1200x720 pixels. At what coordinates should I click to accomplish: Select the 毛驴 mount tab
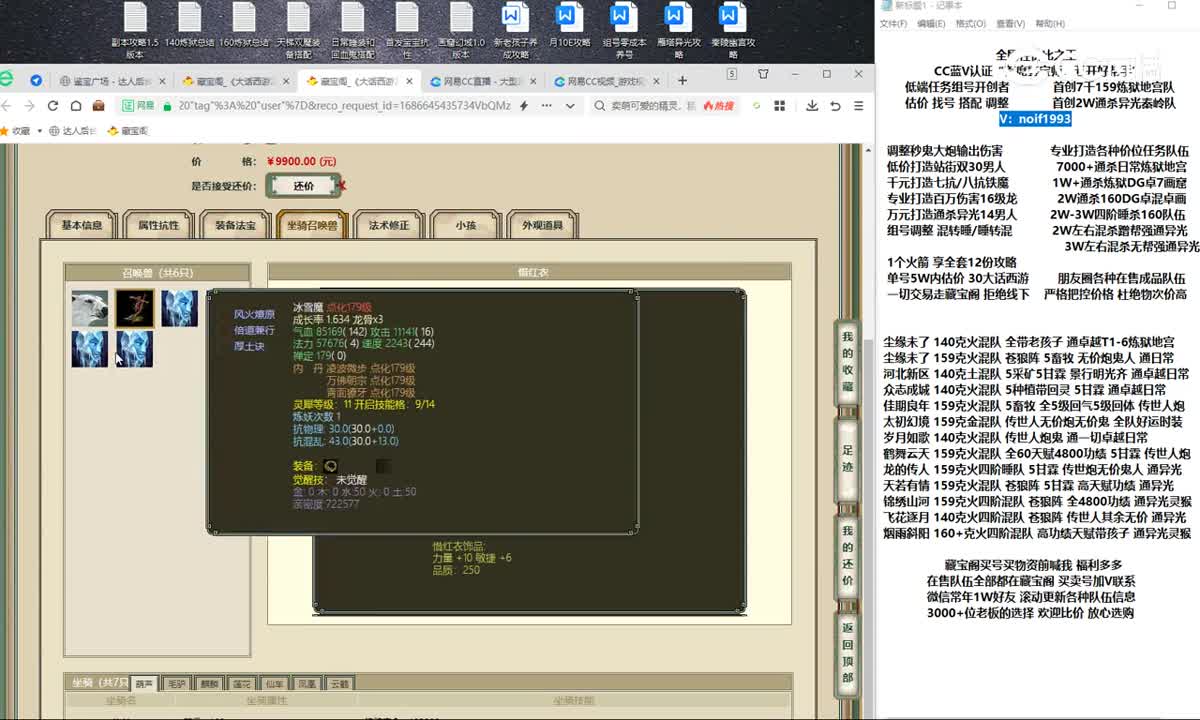click(x=177, y=684)
